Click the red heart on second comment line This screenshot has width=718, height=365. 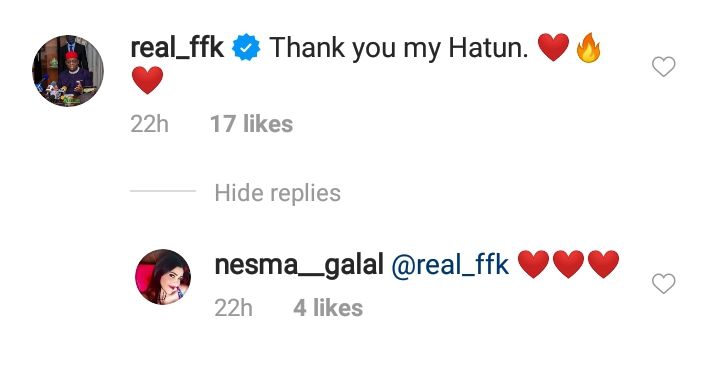[147, 80]
